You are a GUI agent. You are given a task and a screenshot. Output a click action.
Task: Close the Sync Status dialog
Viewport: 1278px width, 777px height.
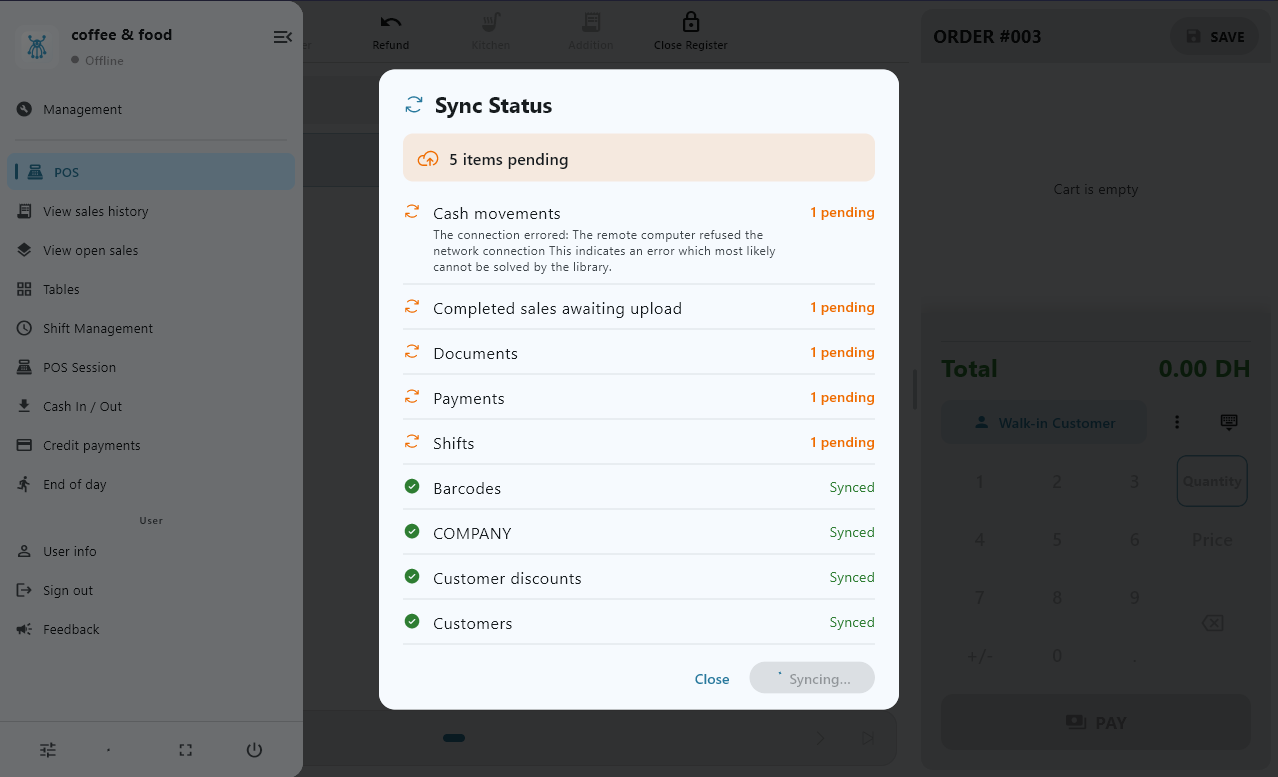coord(712,679)
